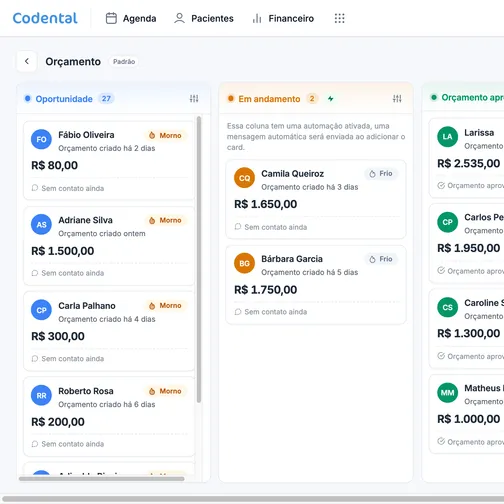
Task: Select Carlos's R$ 1.950,00 value
Action: point(469,248)
